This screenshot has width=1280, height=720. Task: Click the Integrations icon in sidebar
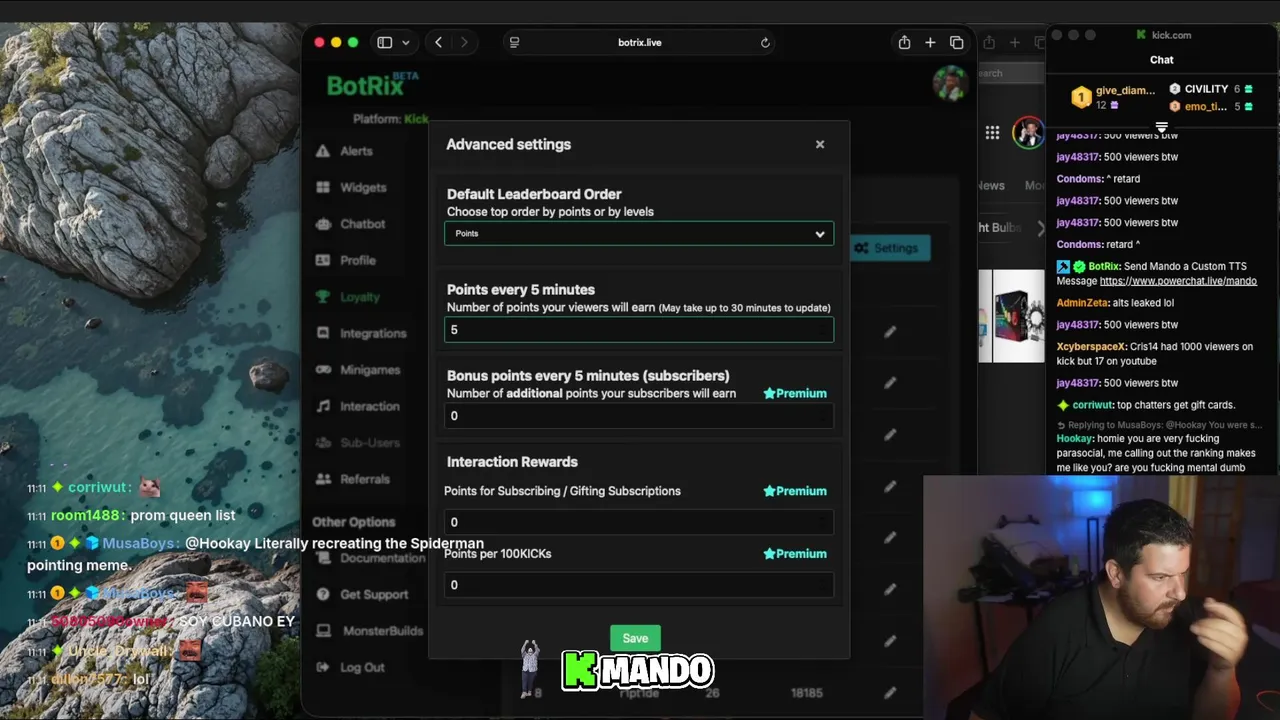(323, 333)
